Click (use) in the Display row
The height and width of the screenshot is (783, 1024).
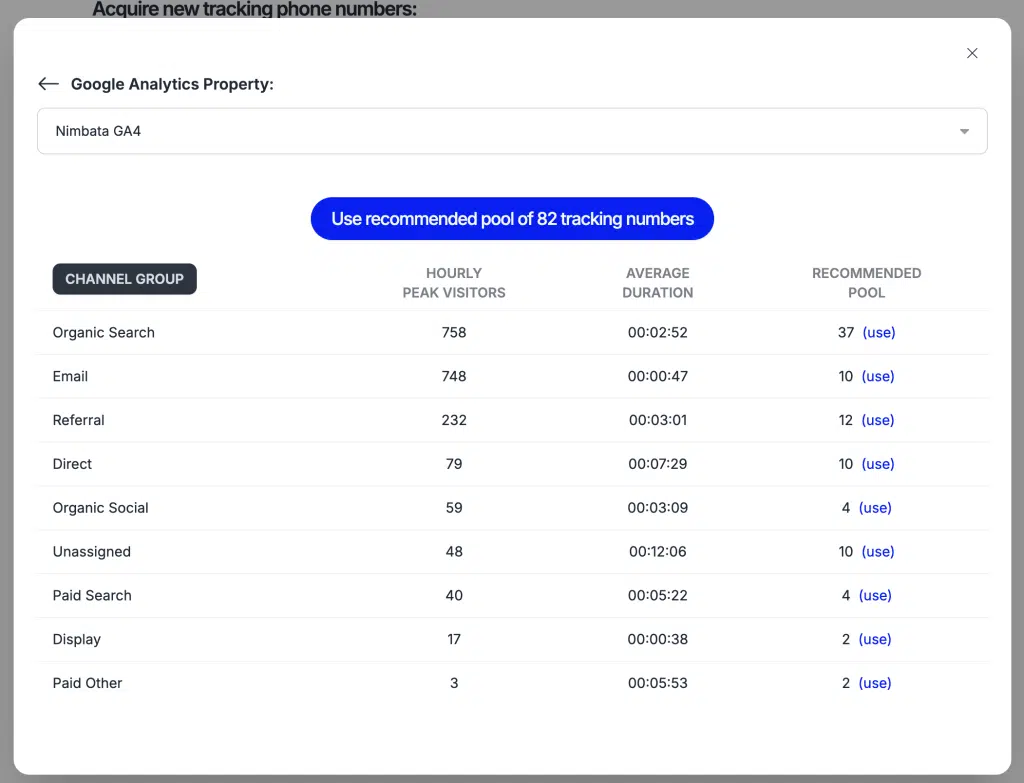[875, 639]
